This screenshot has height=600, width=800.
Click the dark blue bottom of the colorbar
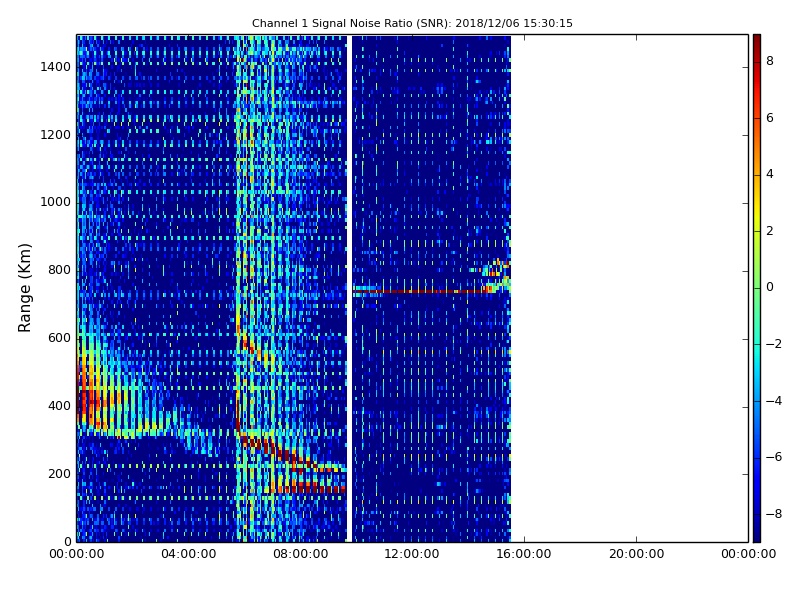click(x=757, y=531)
